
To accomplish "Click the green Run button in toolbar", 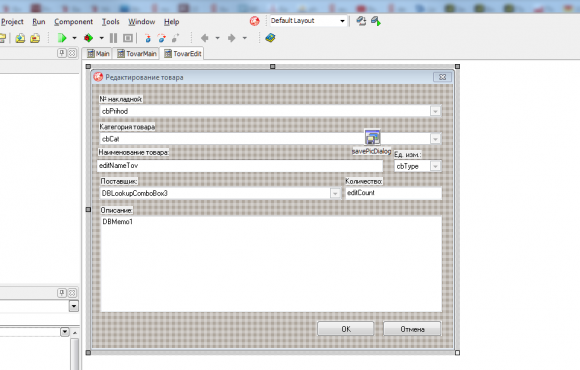I will click(x=62, y=38).
